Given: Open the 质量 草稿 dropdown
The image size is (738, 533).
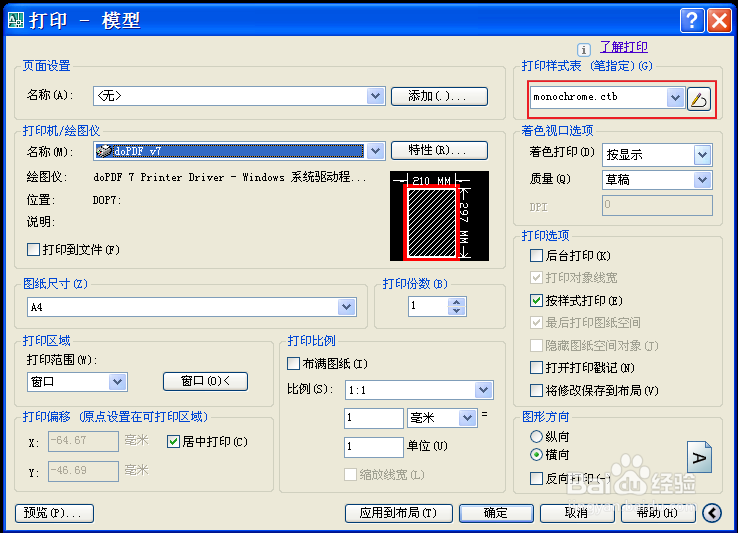Looking at the screenshot, I should (702, 179).
